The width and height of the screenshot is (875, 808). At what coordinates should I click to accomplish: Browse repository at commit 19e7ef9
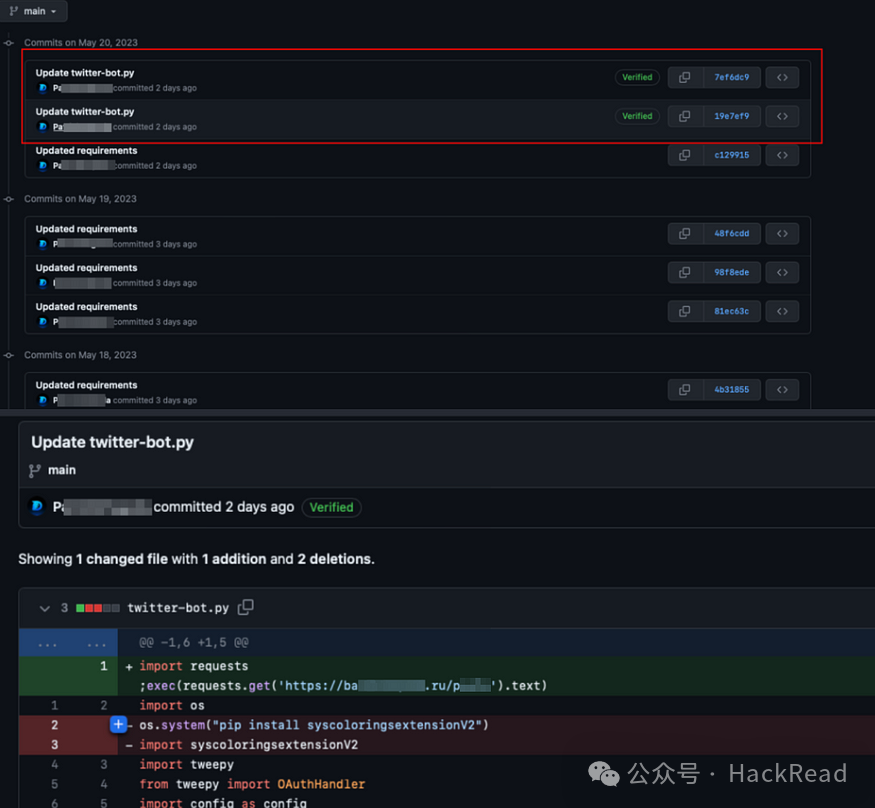[x=782, y=116]
